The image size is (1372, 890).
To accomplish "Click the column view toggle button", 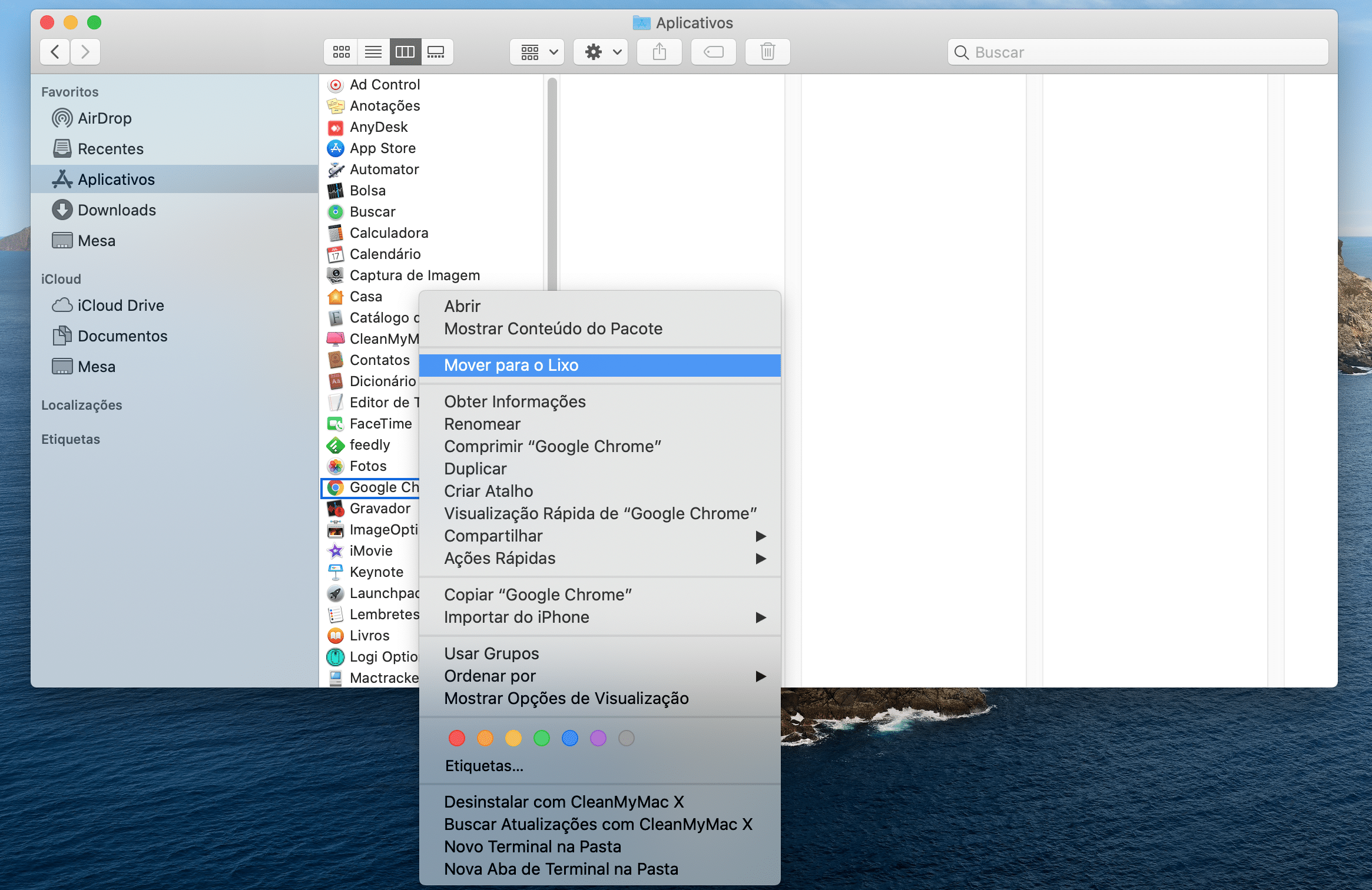I will (405, 51).
